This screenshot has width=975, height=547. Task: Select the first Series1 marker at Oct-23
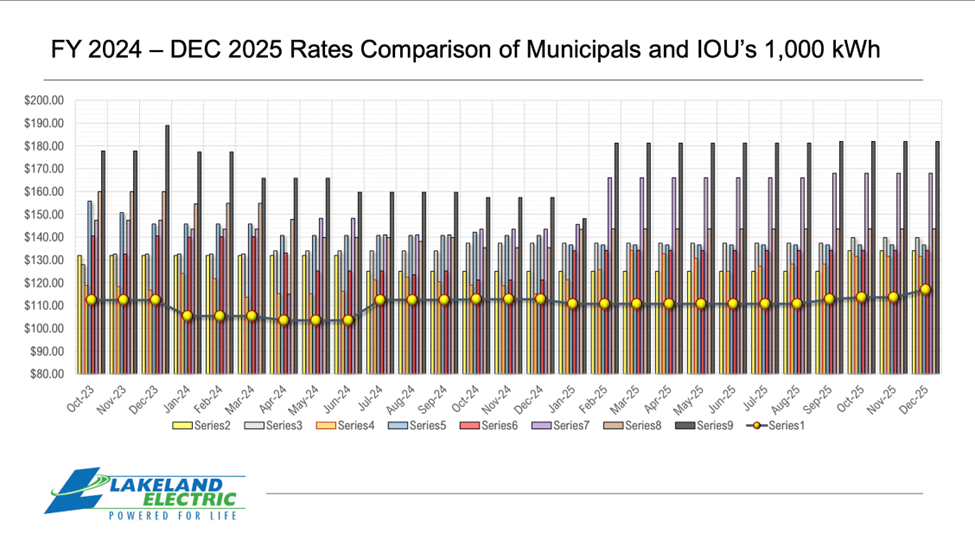pyautogui.click(x=91, y=299)
